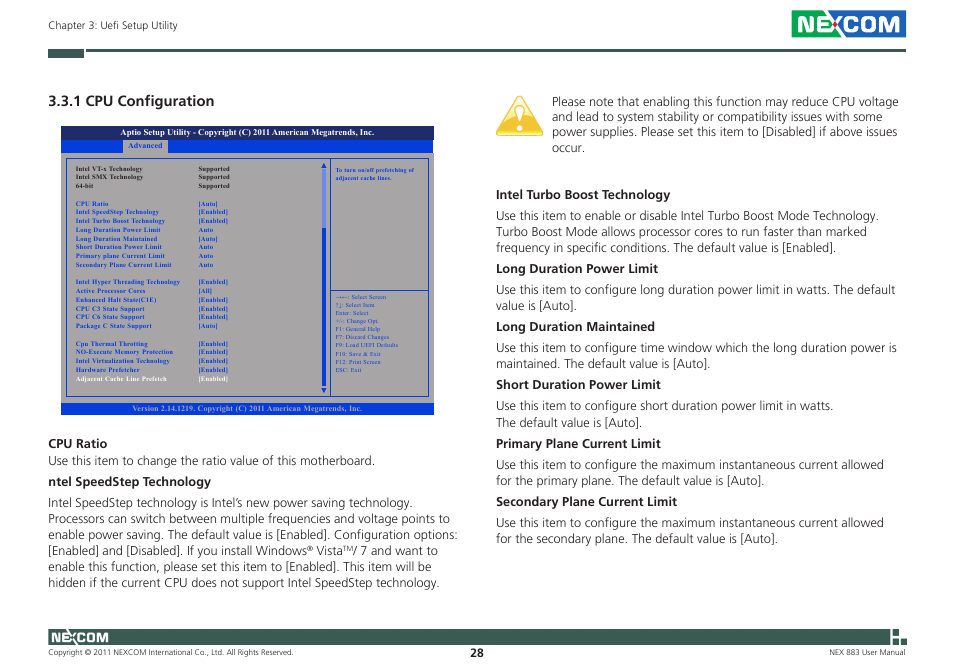Viewport: 954px width, 672px height.
Task: Click the CPU Ratio heading below the screenshot
Action: pos(78,444)
